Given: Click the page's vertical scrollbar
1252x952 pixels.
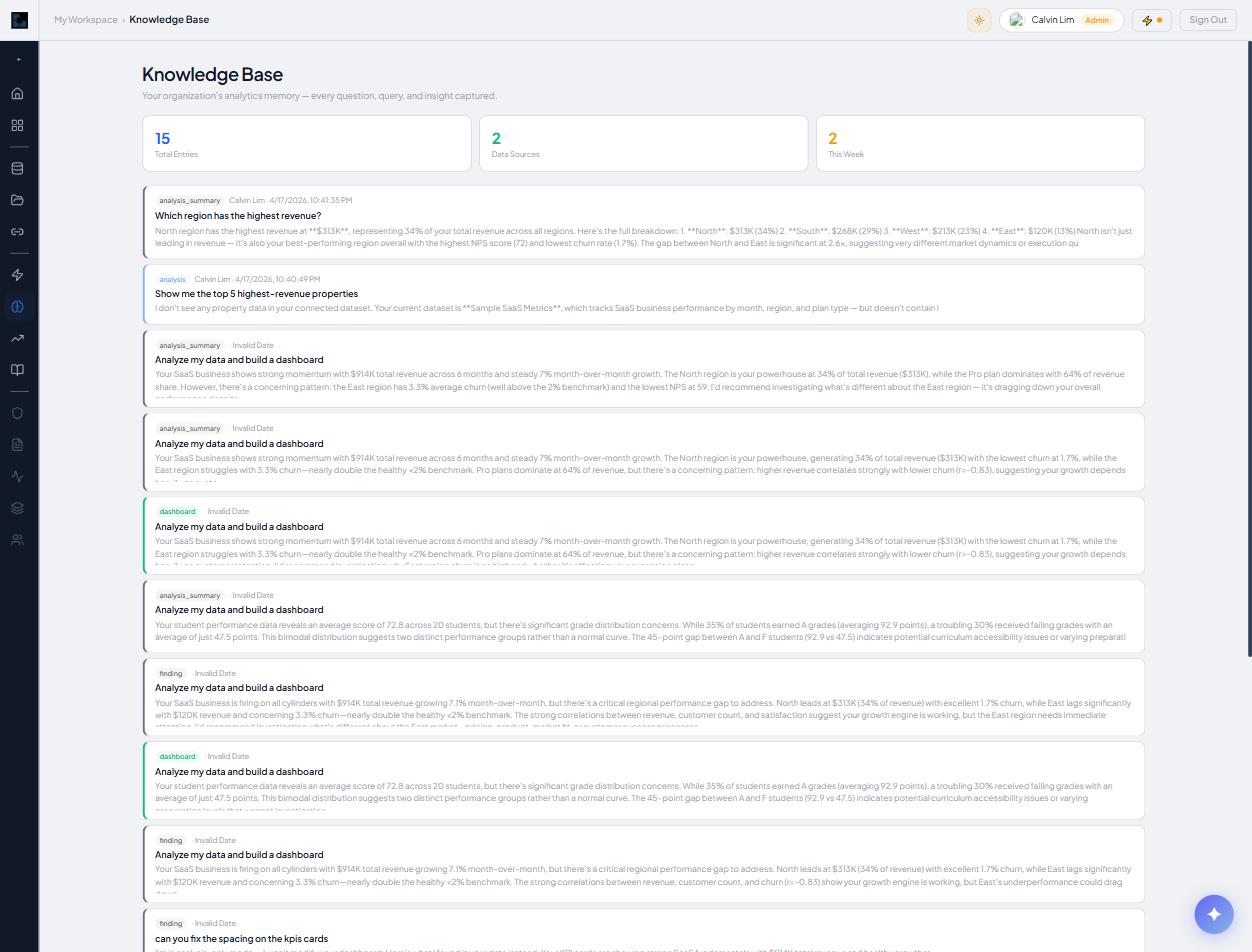Looking at the screenshot, I should coord(1248,350).
